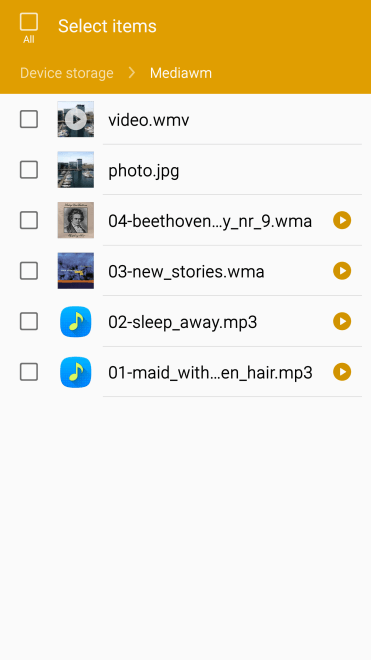Image resolution: width=371 pixels, height=660 pixels.
Task: Play 02-sleep_away.mp3 preview button
Action: click(x=342, y=322)
